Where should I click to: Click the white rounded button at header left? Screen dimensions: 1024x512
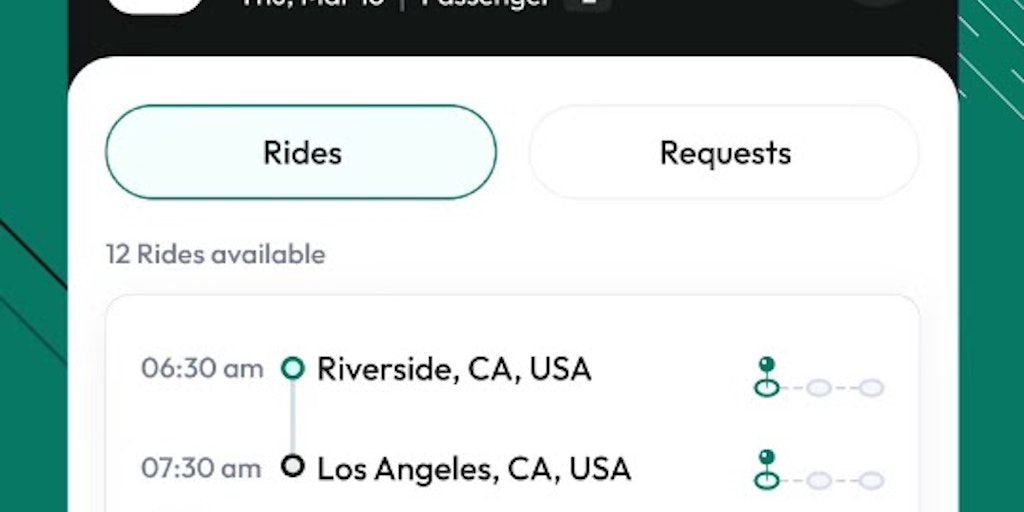click(155, 5)
